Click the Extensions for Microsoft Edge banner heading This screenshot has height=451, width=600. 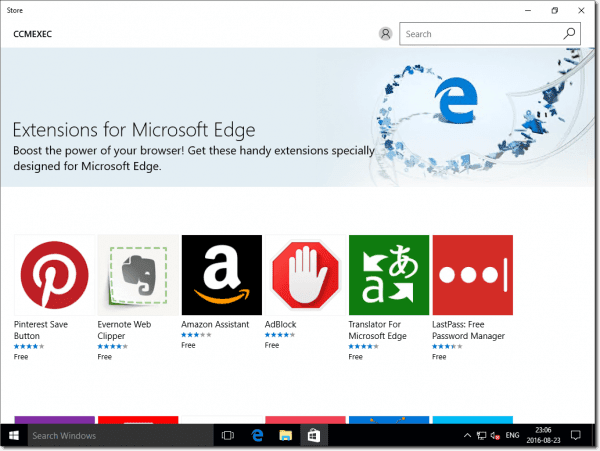pyautogui.click(x=134, y=130)
